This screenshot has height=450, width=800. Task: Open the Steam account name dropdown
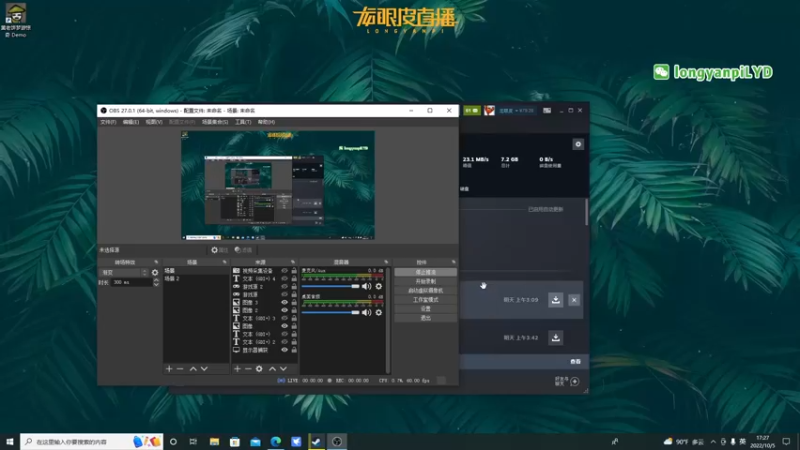(516, 110)
